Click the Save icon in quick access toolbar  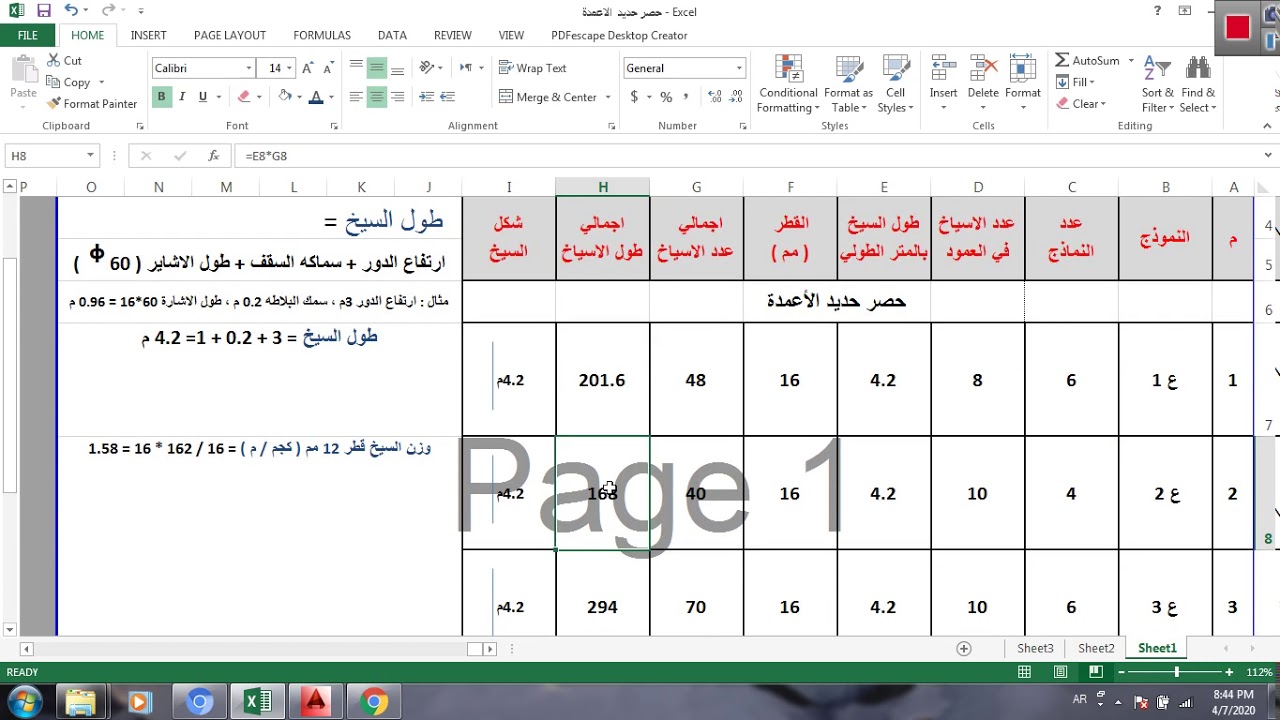43,11
